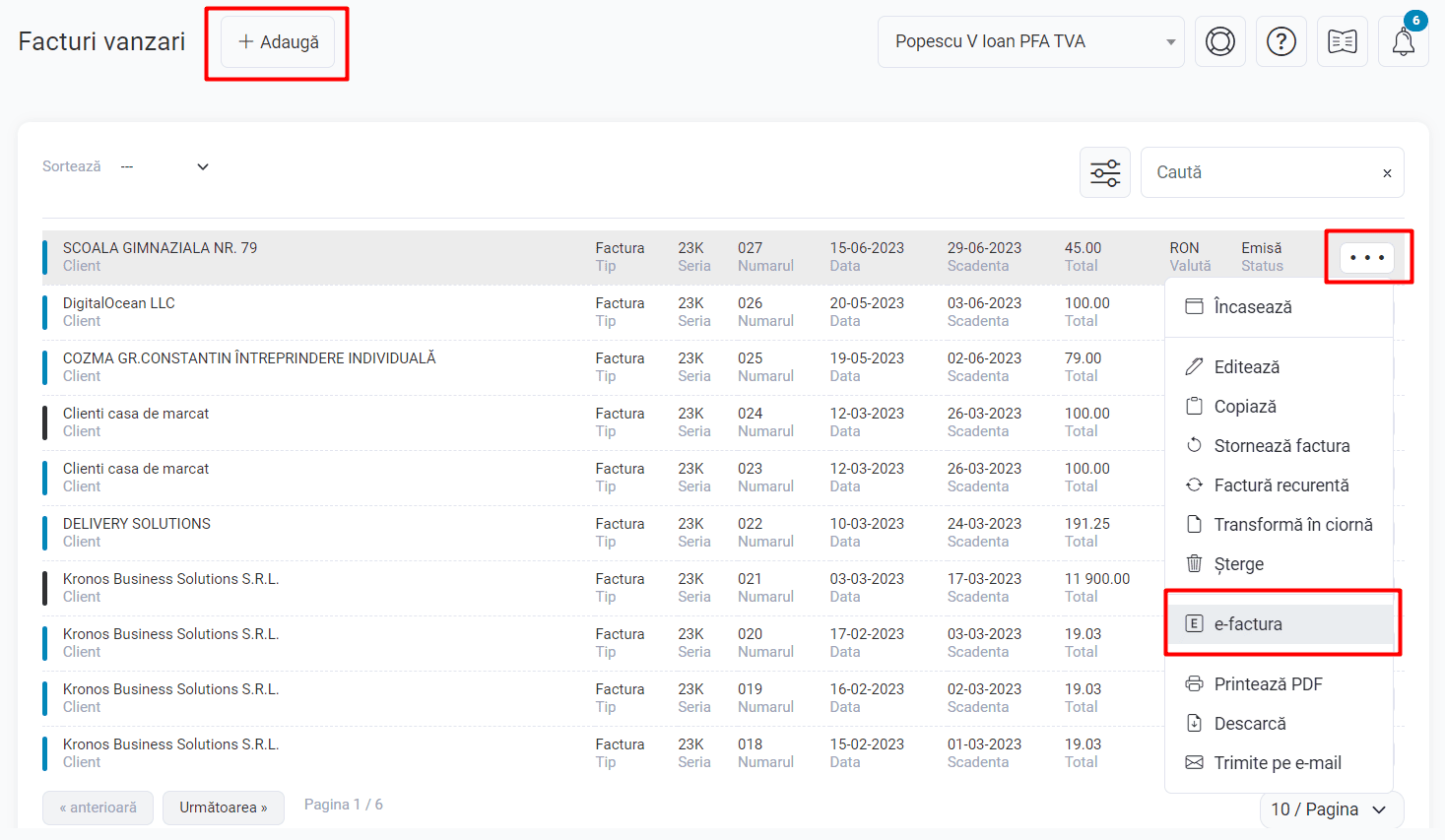This screenshot has height=840, width=1445.
Task: Click into the Caută search field
Action: [1261, 172]
